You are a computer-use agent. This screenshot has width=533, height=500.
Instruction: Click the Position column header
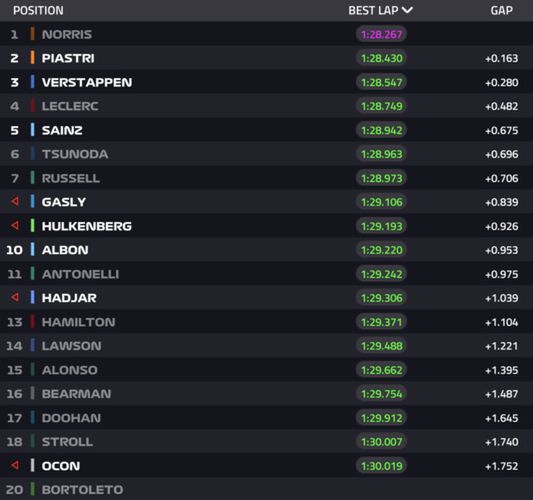click(38, 10)
